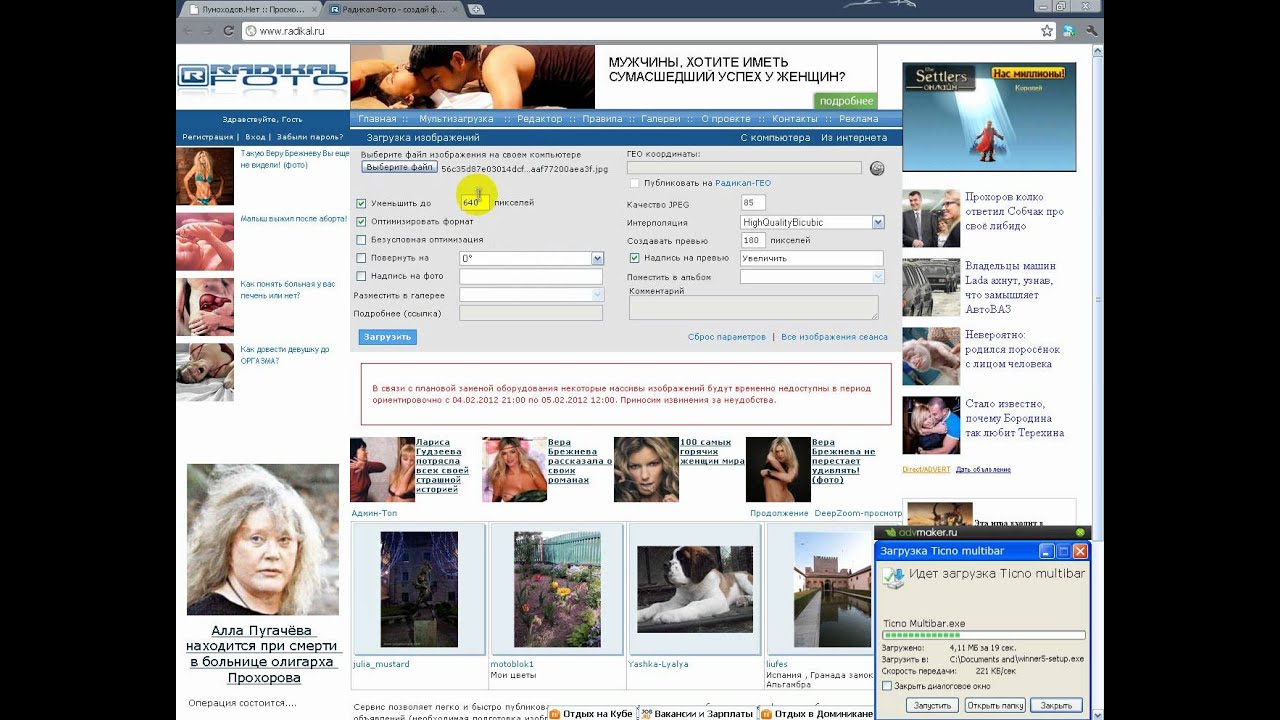
Task: Click Вход link
Action: 255,137
